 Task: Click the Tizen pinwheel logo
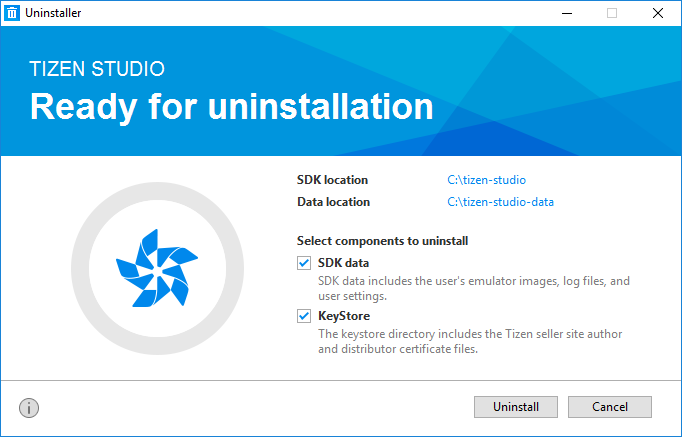coord(157,268)
